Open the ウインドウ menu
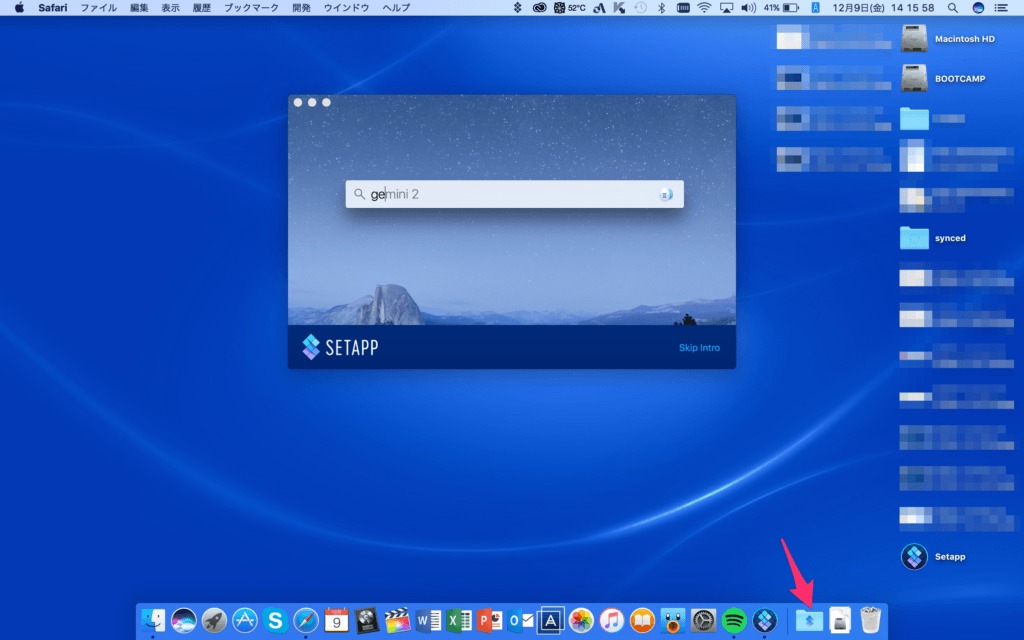This screenshot has height=640, width=1024. click(x=346, y=8)
